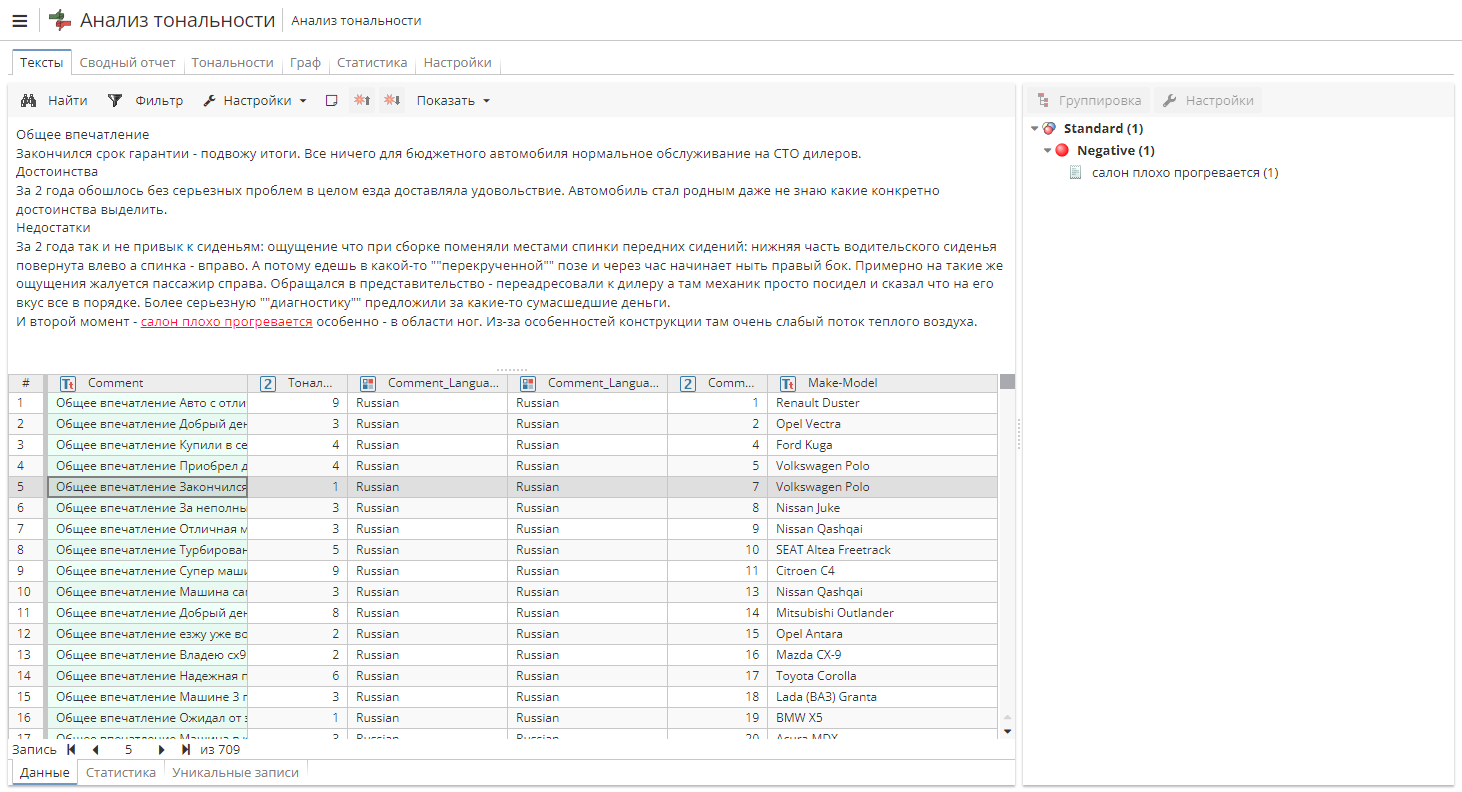Open the Настройки dropdown in texts toolbar
The height and width of the screenshot is (792, 1462).
(x=255, y=101)
